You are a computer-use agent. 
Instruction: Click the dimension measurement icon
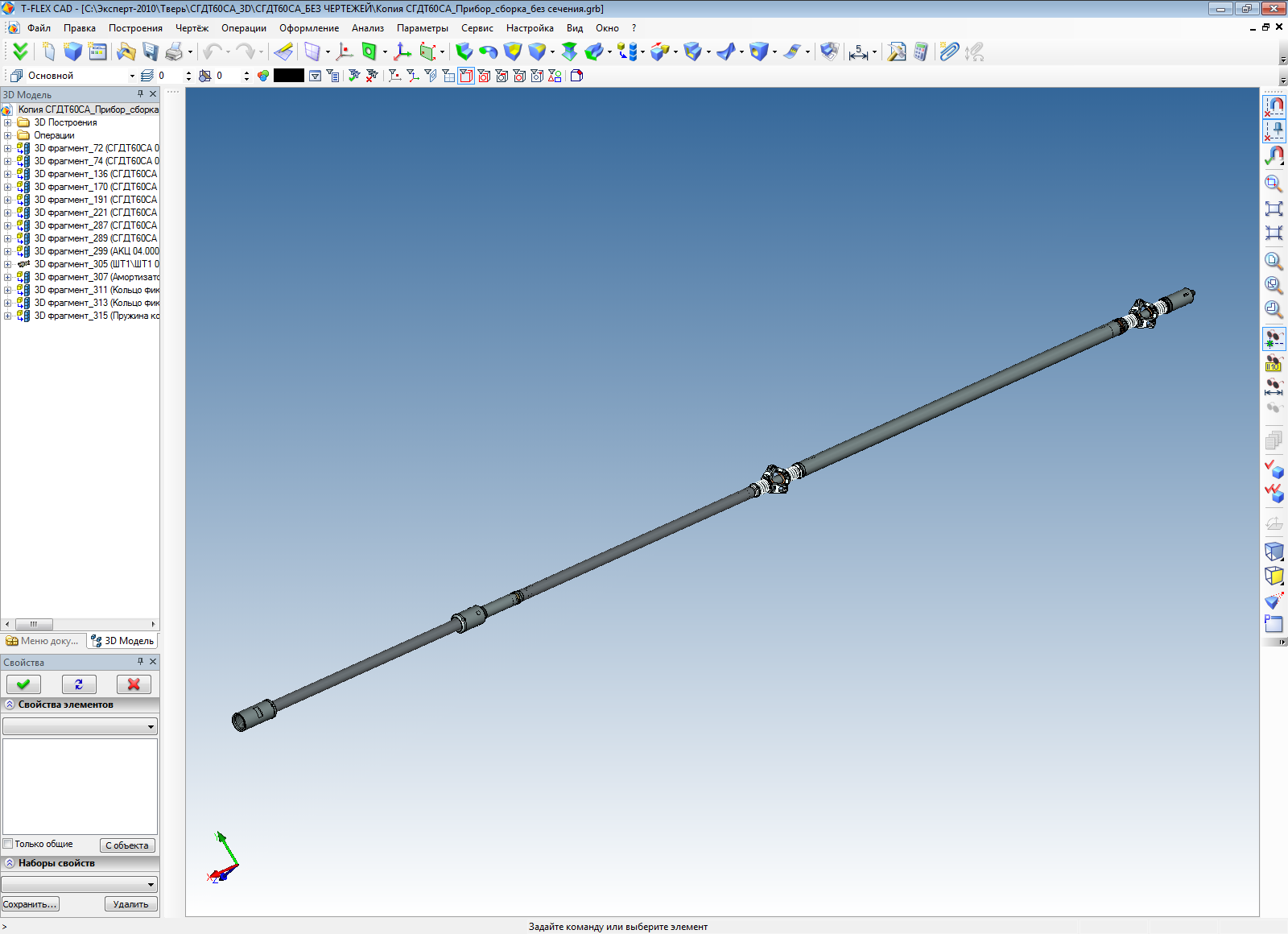click(859, 52)
